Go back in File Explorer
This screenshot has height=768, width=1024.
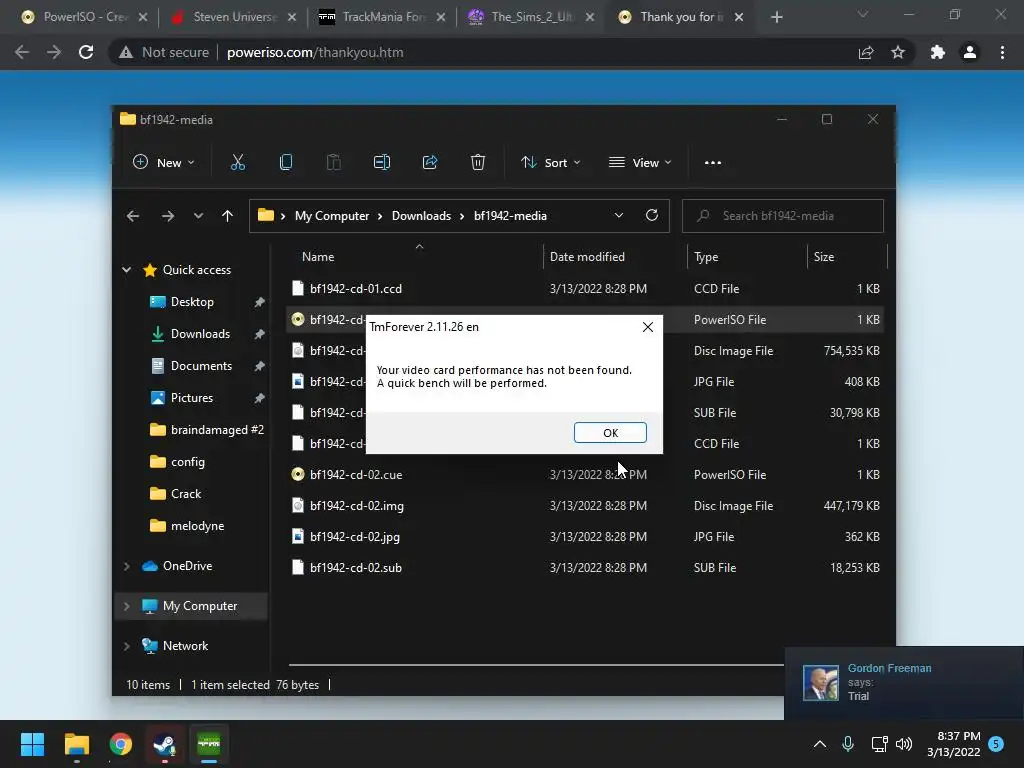click(x=133, y=216)
